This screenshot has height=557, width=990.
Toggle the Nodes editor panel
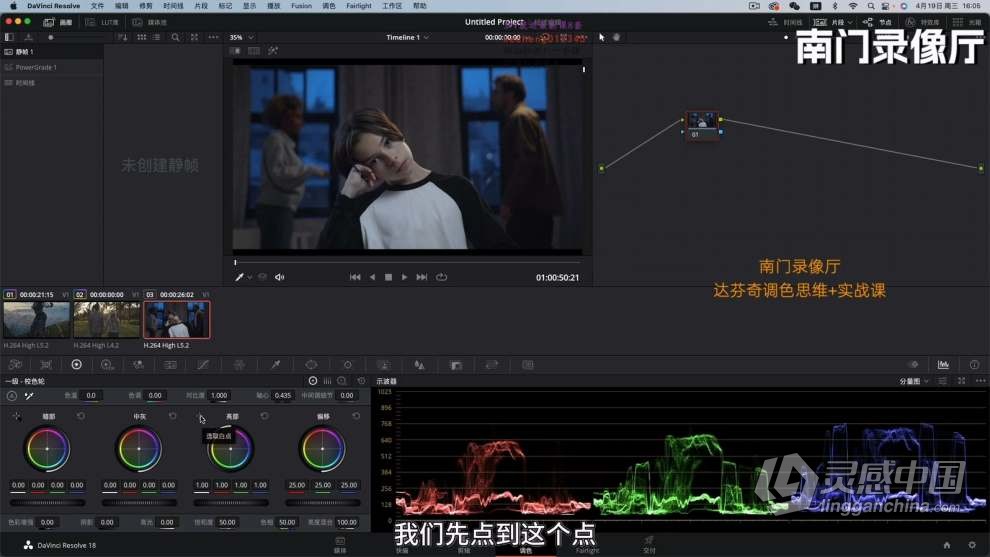pos(877,22)
